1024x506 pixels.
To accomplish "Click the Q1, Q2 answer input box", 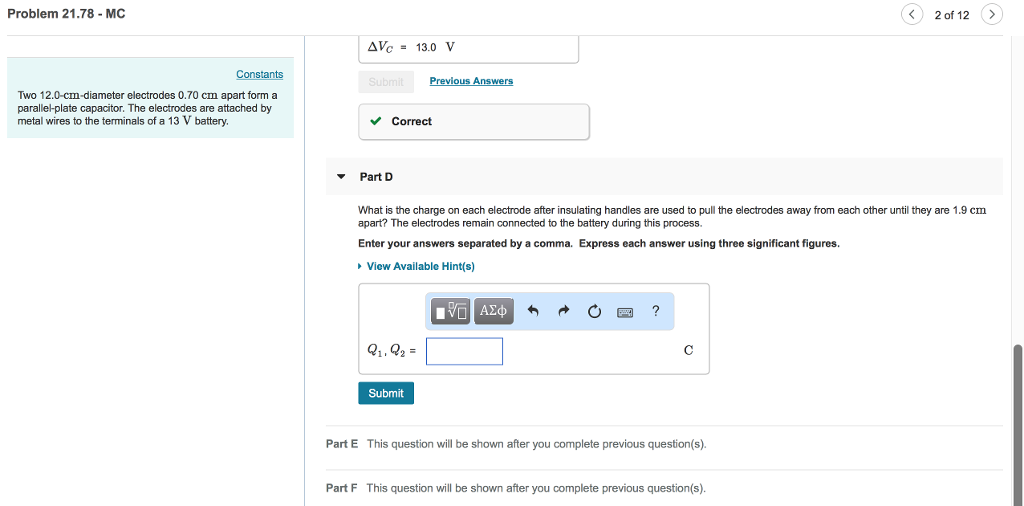I will (464, 351).
